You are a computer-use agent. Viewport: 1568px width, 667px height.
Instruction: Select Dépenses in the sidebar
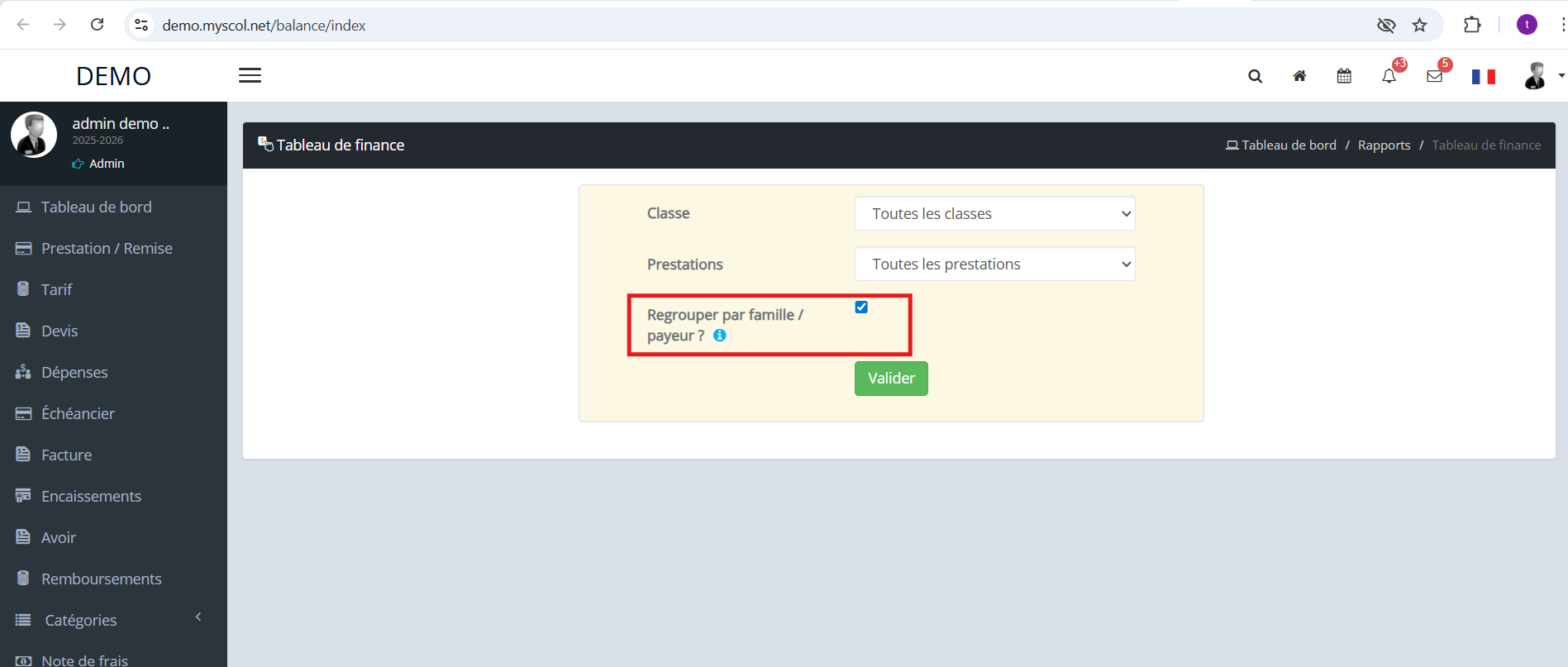pos(74,372)
